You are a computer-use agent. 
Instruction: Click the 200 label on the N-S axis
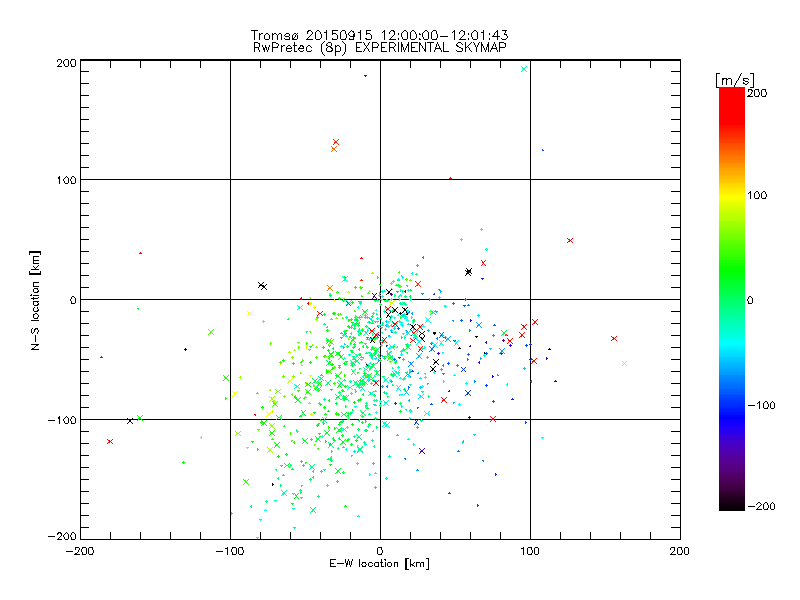[x=66, y=63]
